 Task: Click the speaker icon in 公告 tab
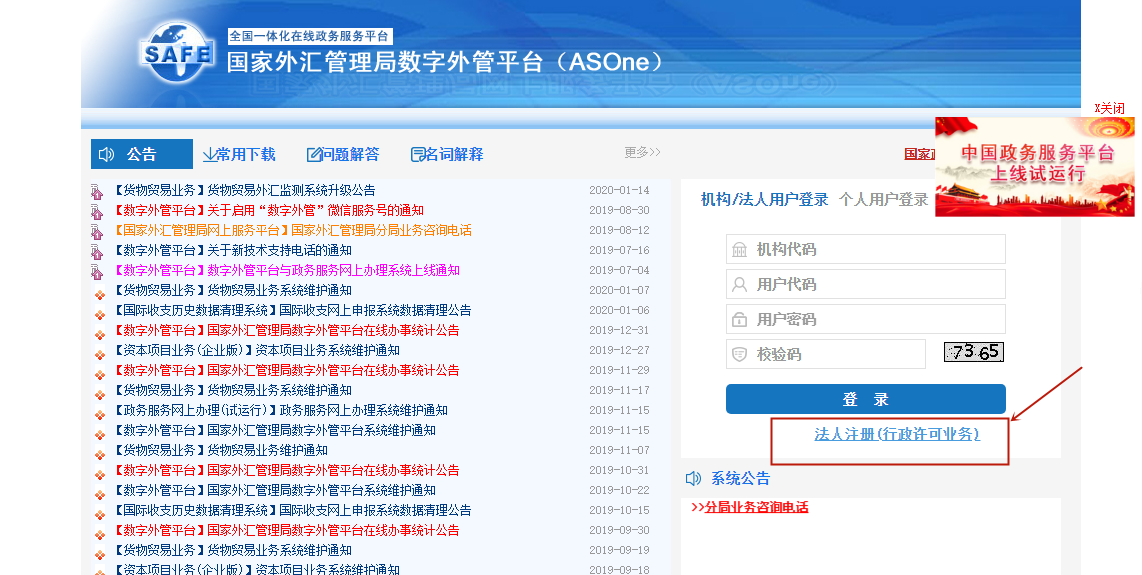106,154
